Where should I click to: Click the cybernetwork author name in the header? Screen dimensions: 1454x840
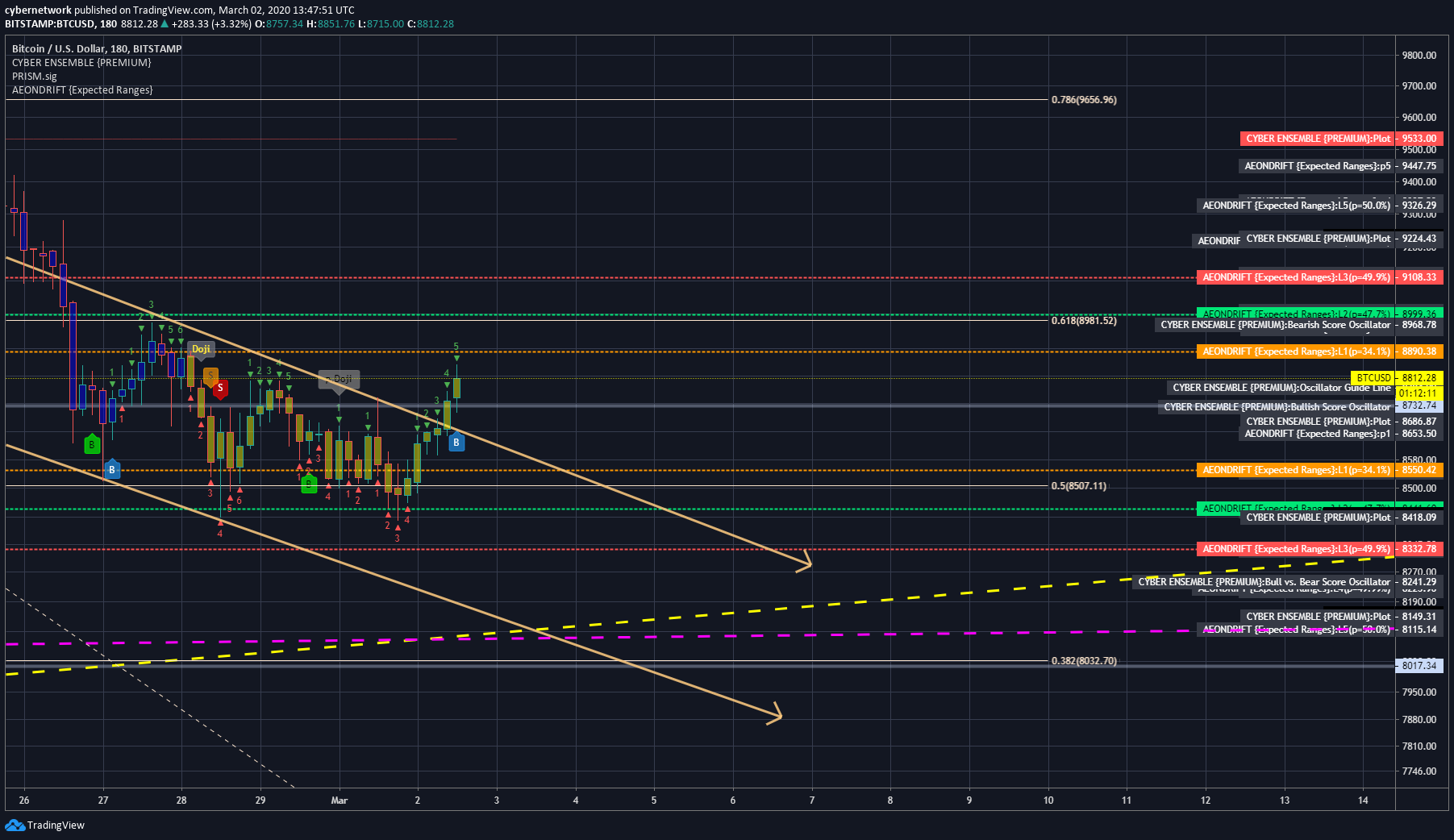tap(38, 10)
